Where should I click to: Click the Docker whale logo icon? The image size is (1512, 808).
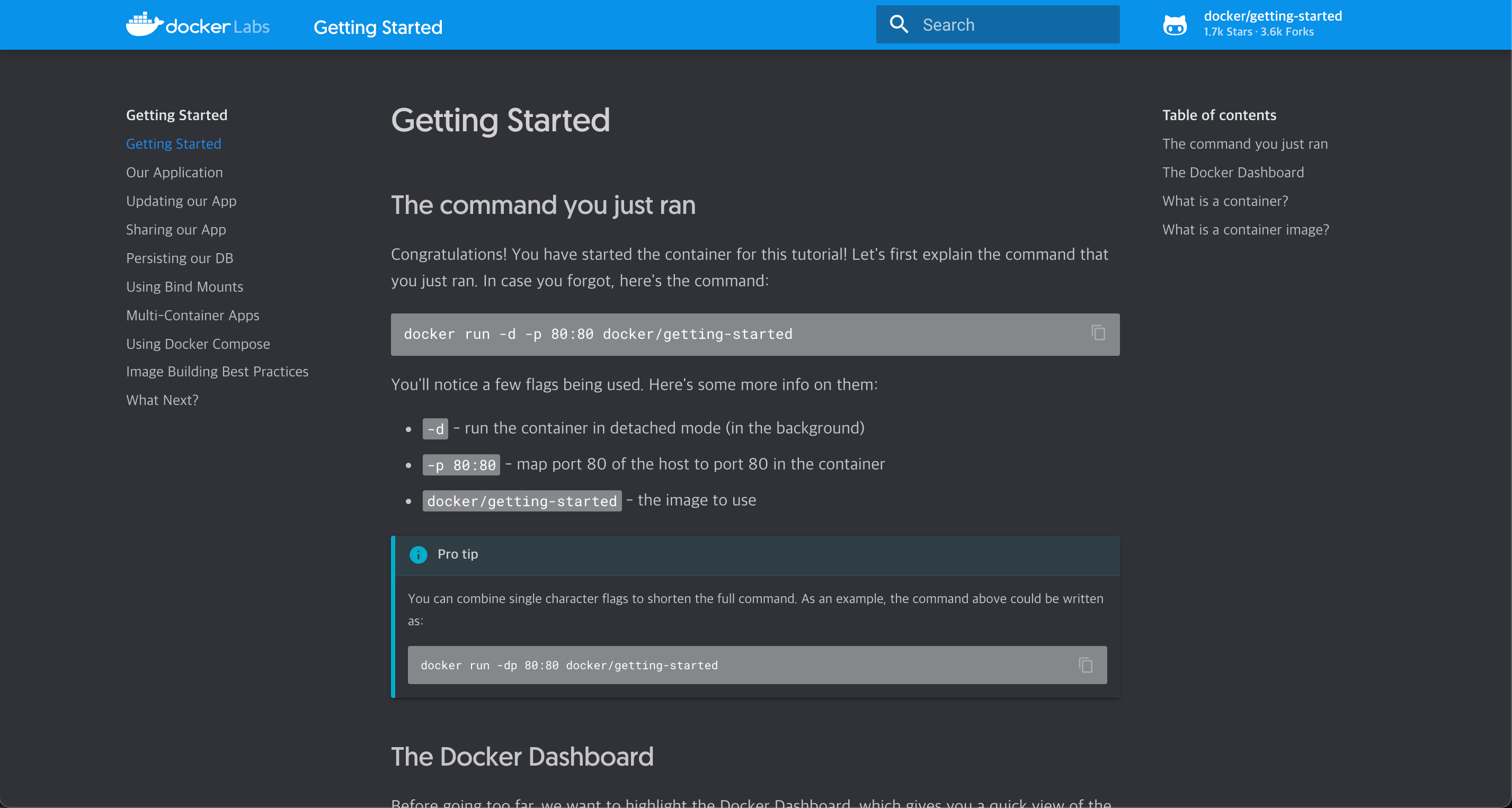point(145,25)
